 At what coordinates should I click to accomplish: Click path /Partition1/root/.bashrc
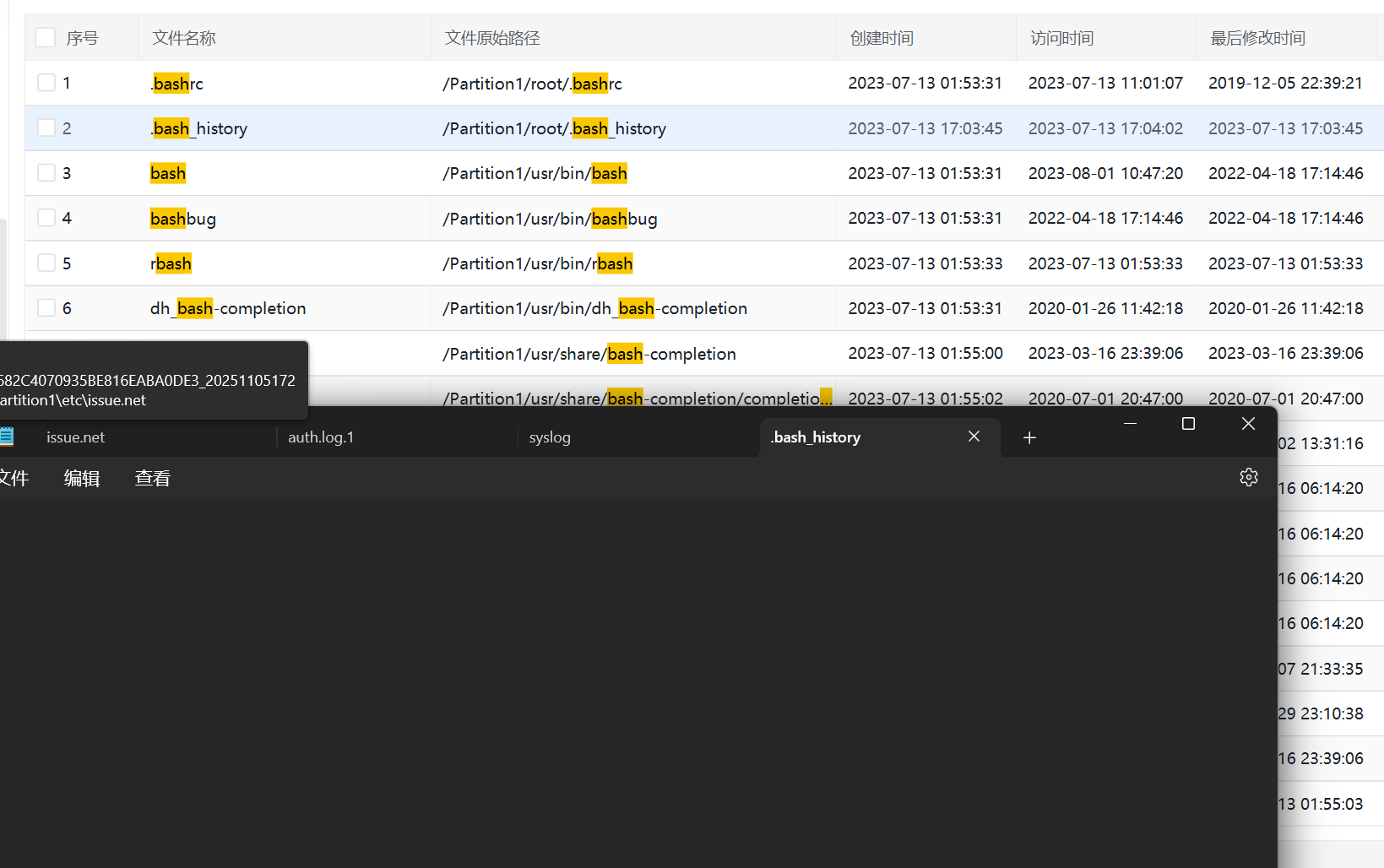pos(532,84)
